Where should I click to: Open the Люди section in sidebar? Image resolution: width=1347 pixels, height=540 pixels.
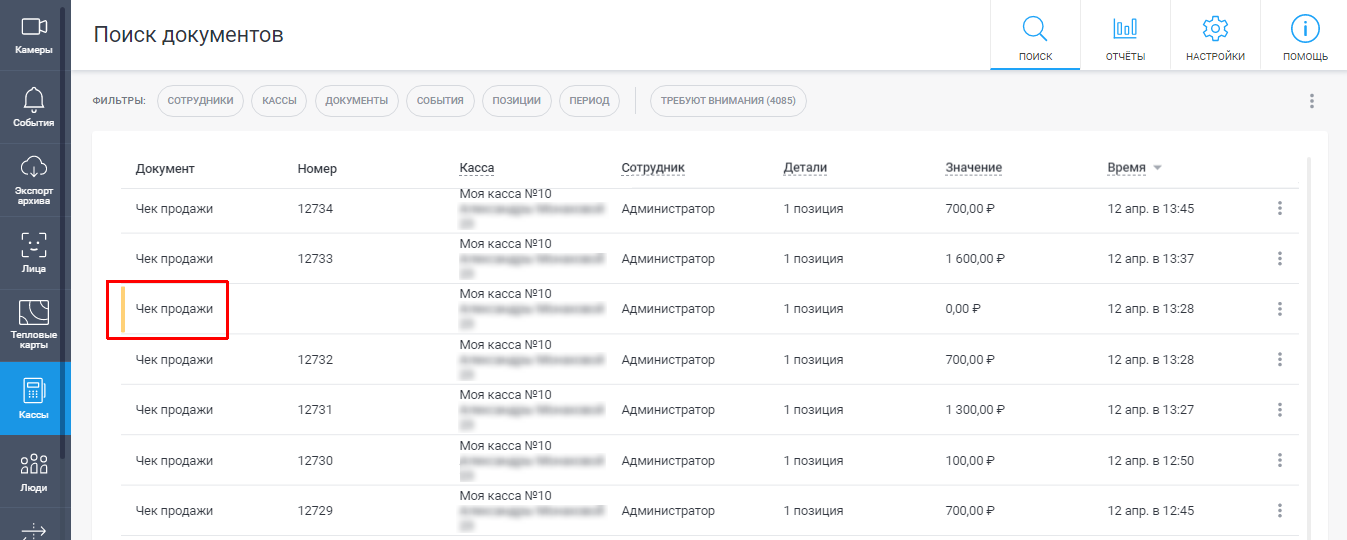35,471
